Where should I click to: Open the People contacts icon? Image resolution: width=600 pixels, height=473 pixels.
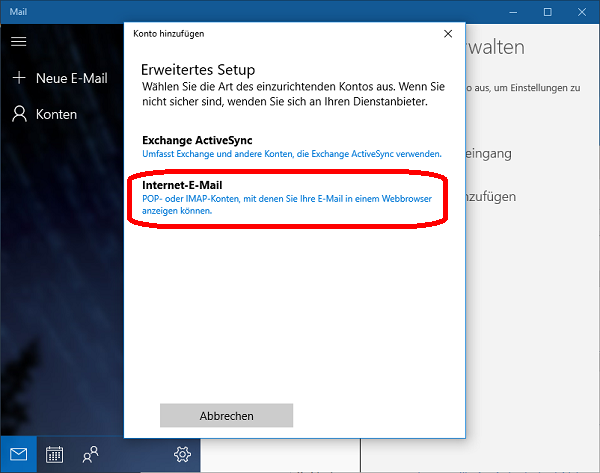(91, 454)
